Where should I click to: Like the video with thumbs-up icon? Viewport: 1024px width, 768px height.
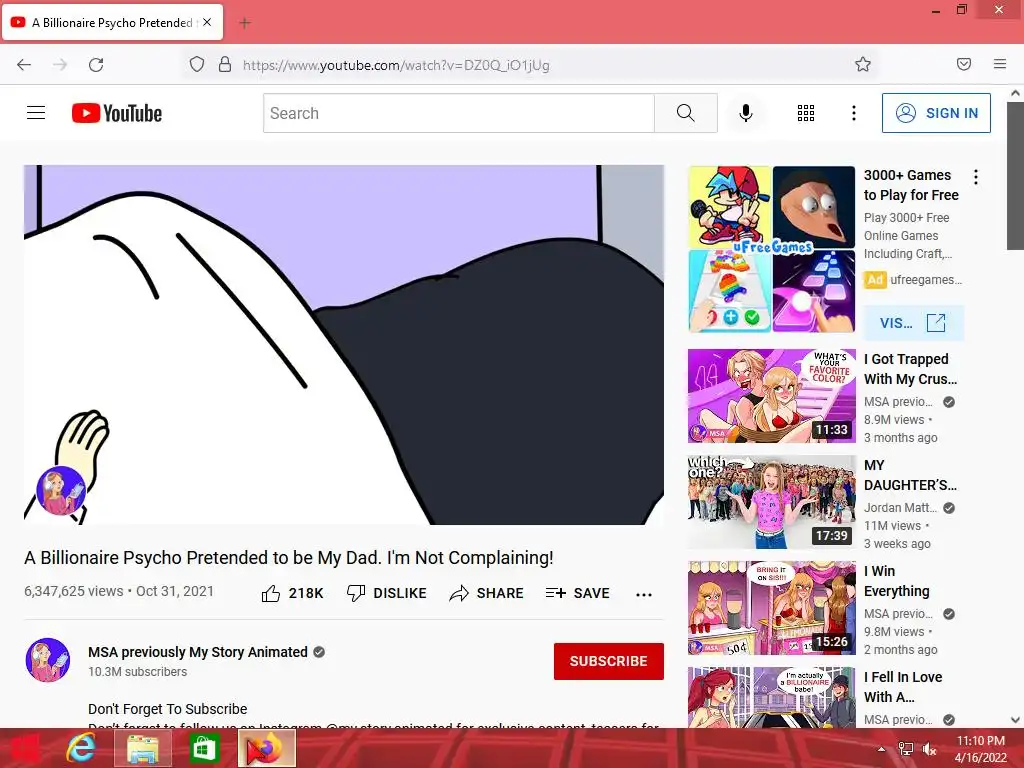[x=271, y=593]
